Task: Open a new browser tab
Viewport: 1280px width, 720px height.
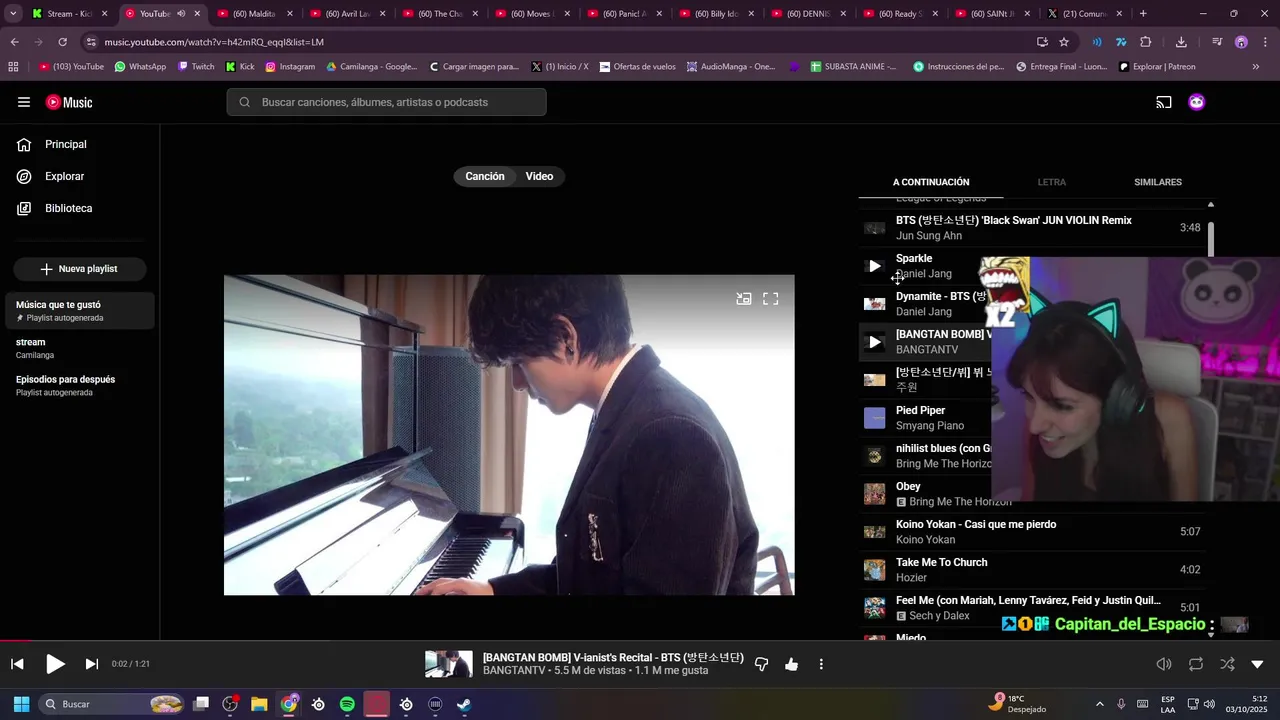Action: [1143, 14]
